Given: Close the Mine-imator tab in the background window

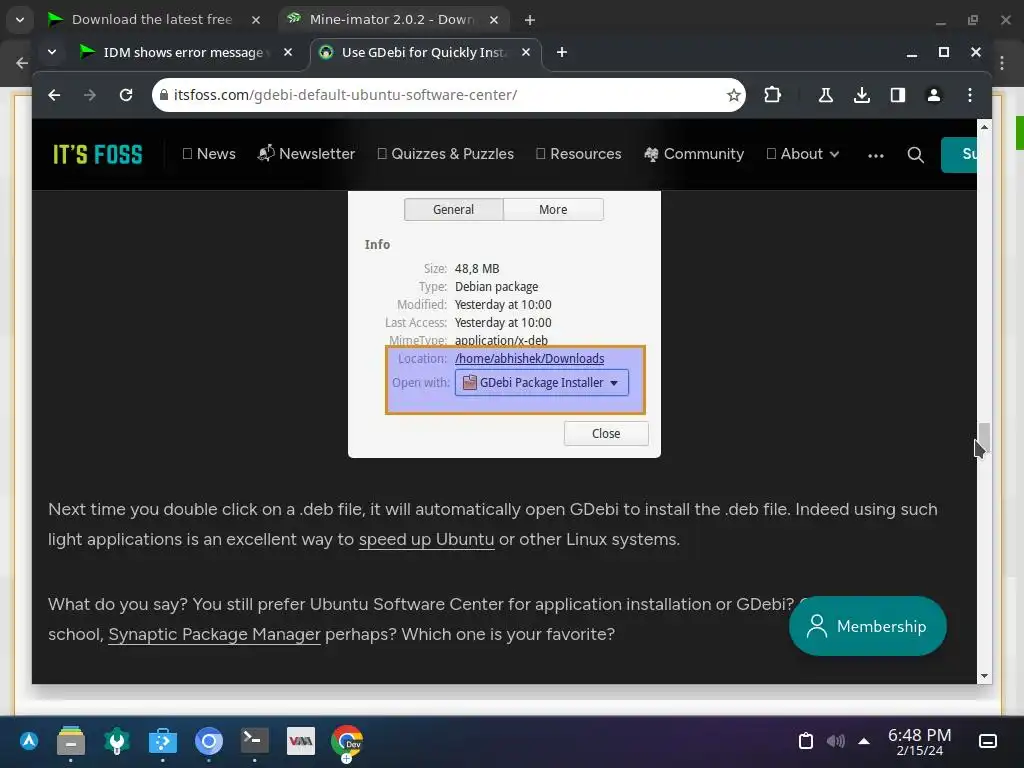Looking at the screenshot, I should (494, 20).
